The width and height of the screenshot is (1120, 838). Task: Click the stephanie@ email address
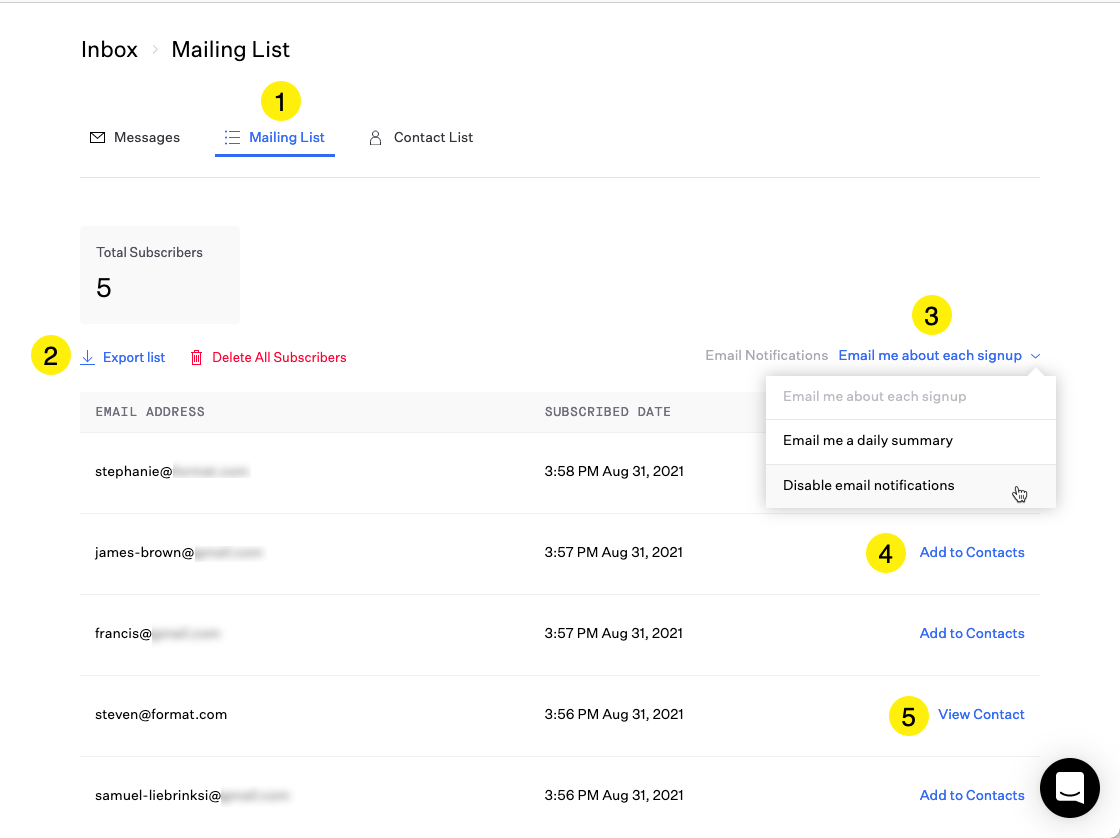pyautogui.click(x=171, y=472)
